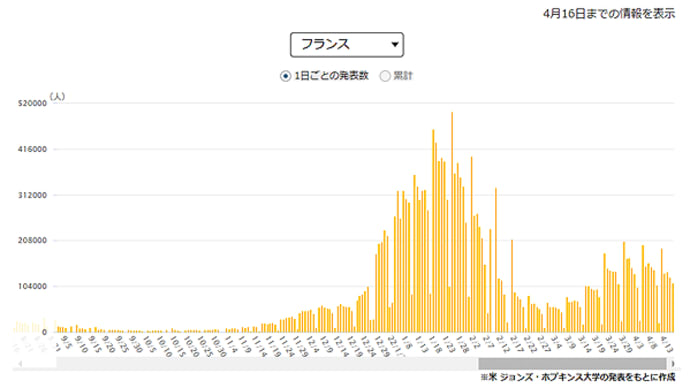The height and width of the screenshot is (388, 690).
Task: Click the 9/5 date label on the x-axis
Action: point(66,342)
